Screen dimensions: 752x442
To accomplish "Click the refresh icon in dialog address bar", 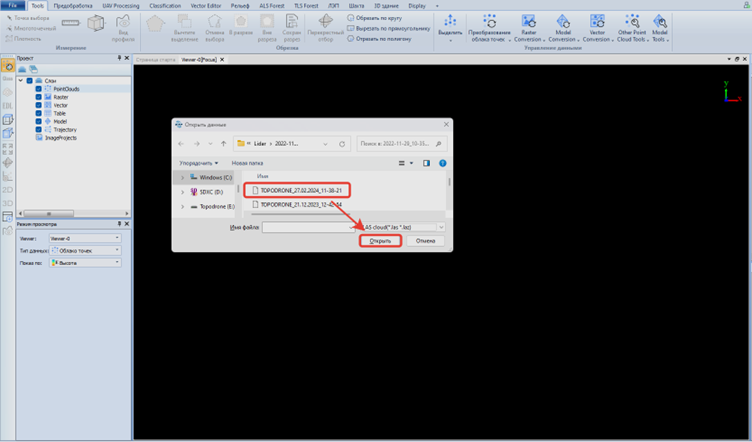I will coord(342,144).
